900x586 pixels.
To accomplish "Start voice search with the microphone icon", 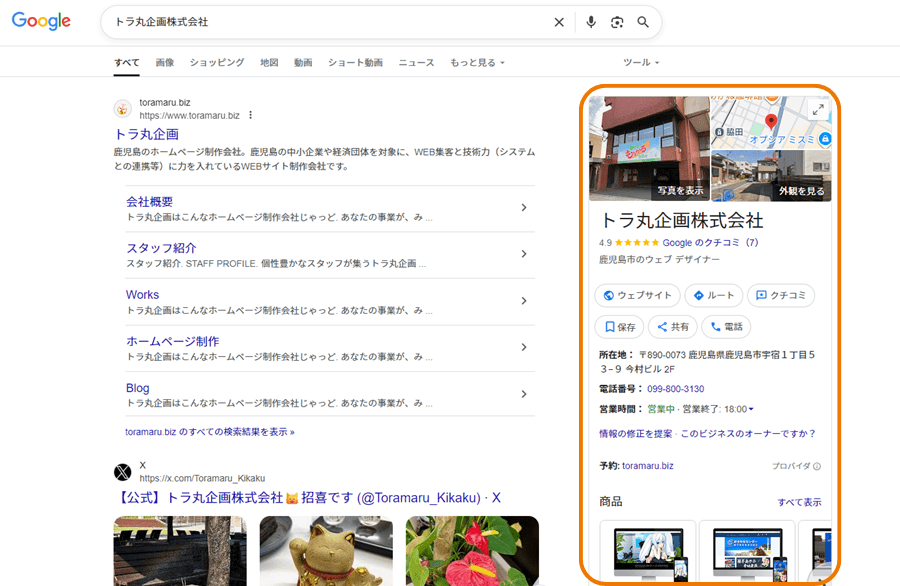I will 591,22.
